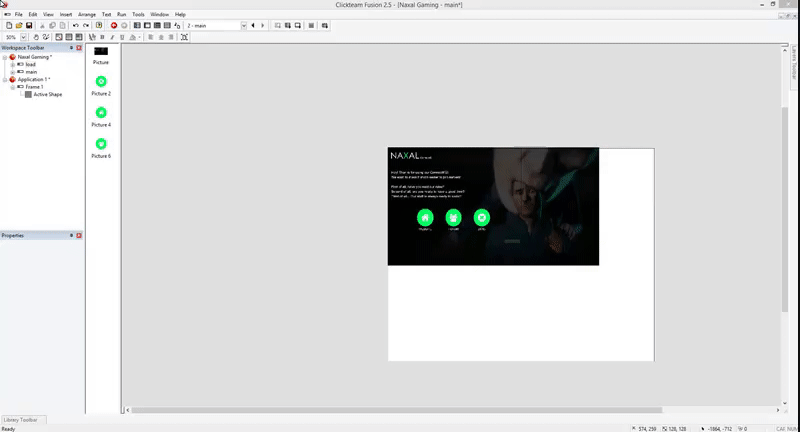The image size is (800, 432).
Task: Create a new application with New icon
Action: pos(9,26)
